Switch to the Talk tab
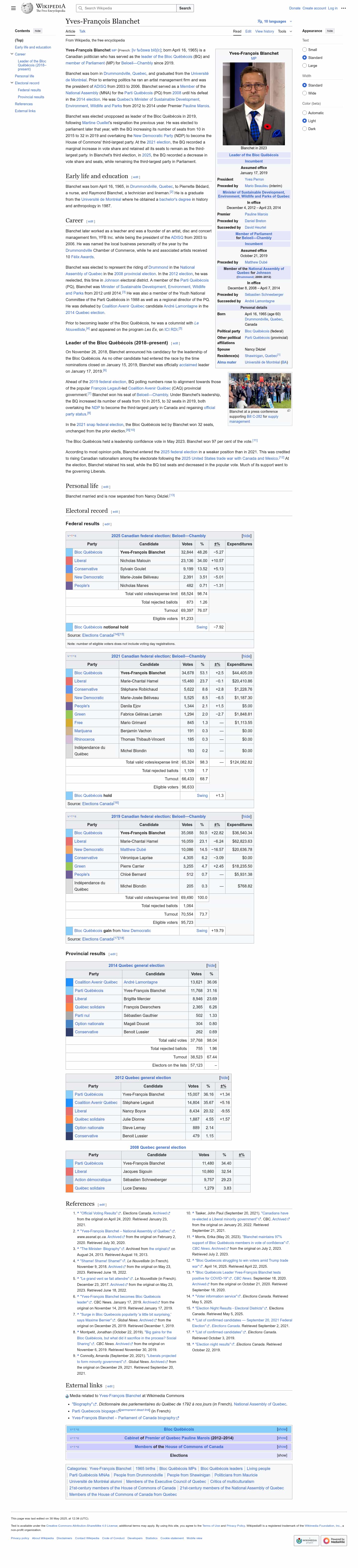 [x=82, y=31]
